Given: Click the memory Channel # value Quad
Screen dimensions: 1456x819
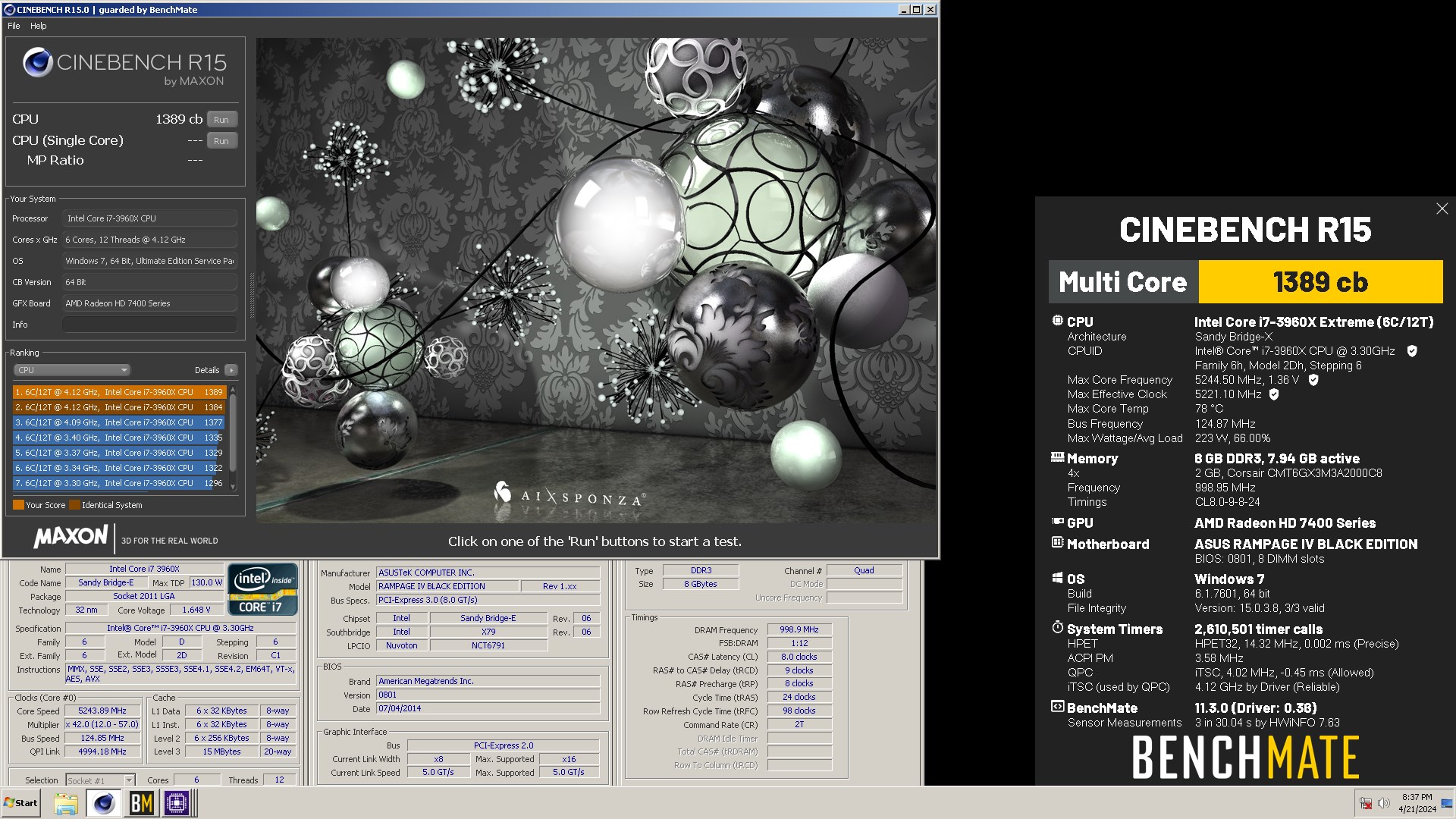Looking at the screenshot, I should 864,570.
